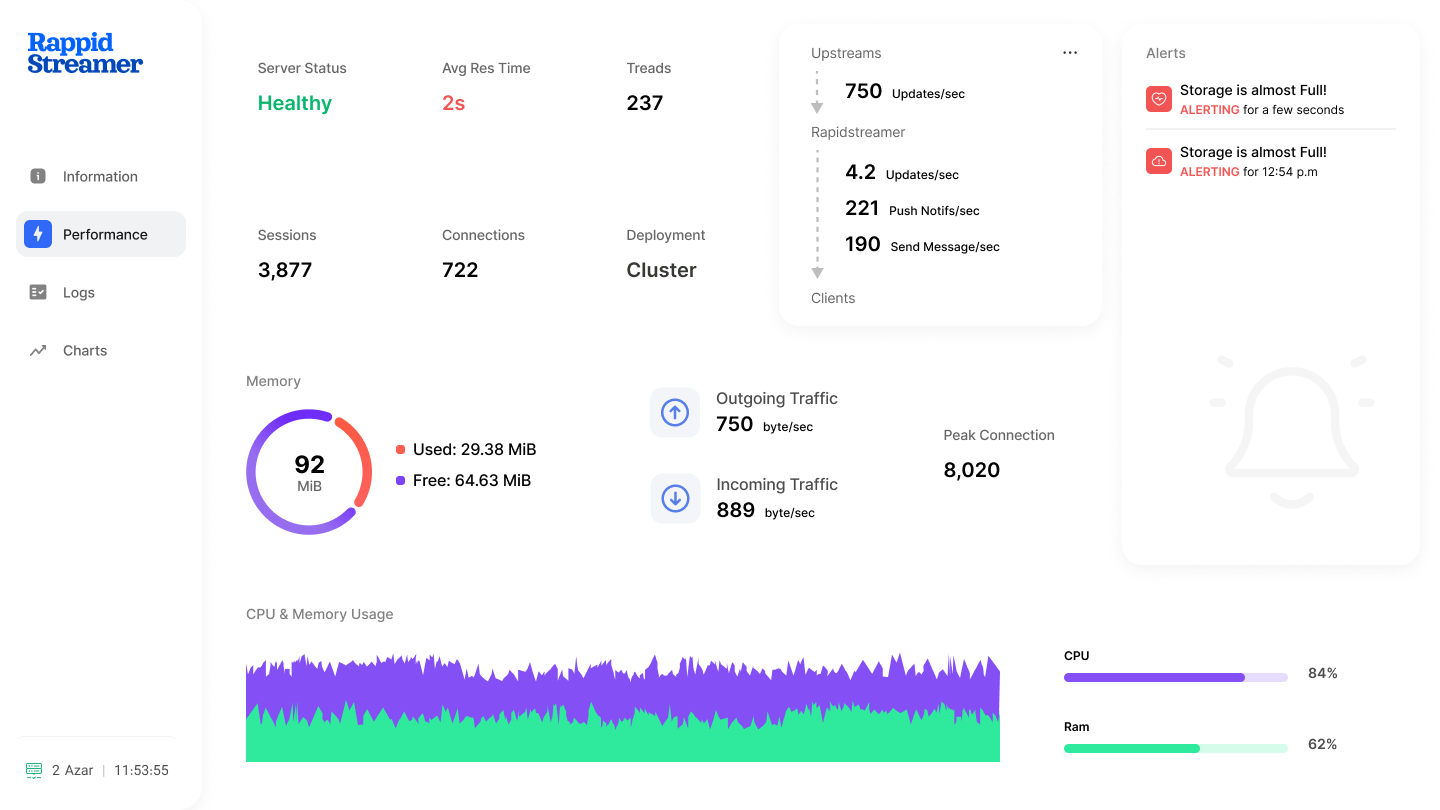Click the Logs checklist icon
1440x810 pixels.
tap(38, 292)
